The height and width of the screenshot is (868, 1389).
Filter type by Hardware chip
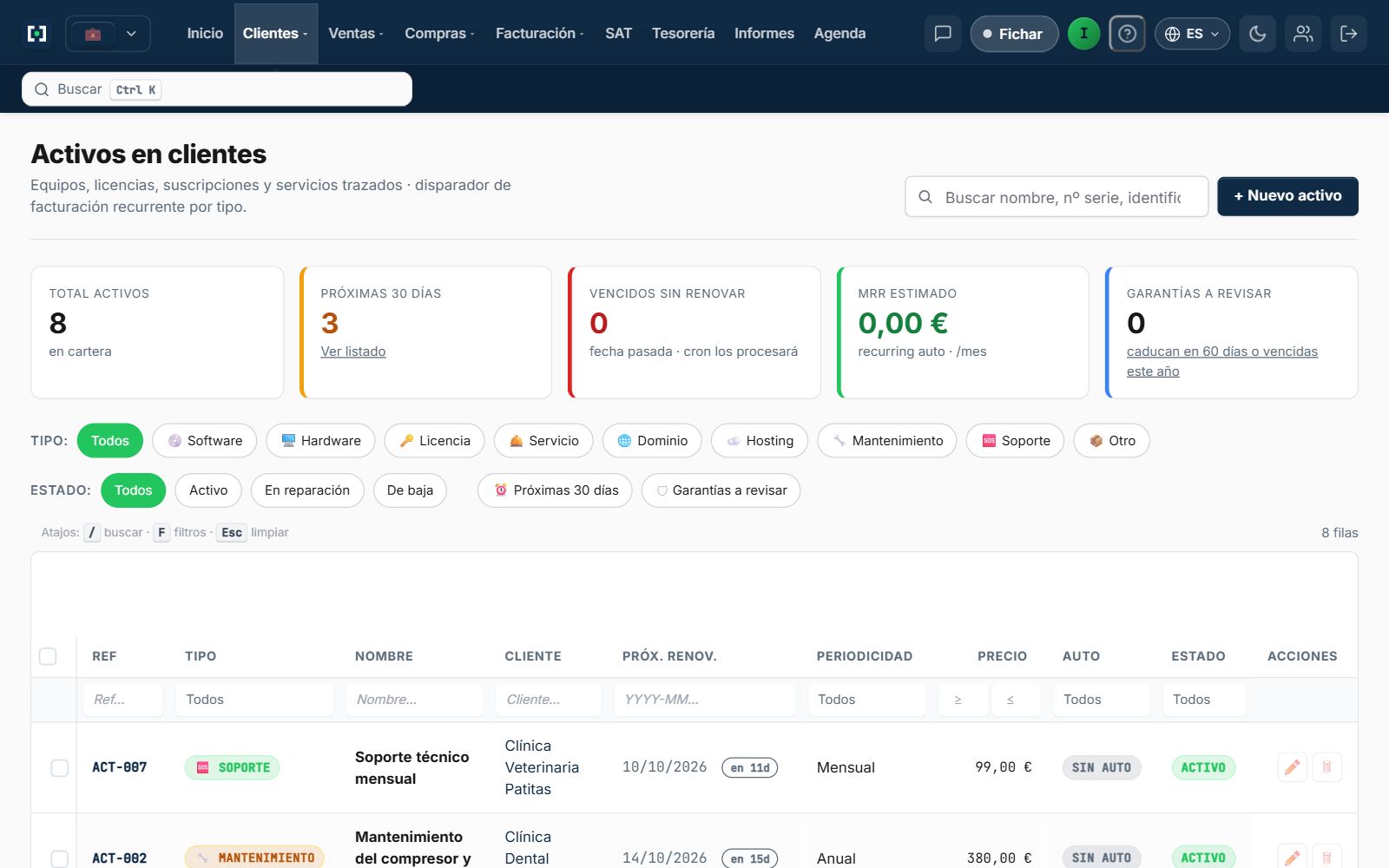(320, 441)
